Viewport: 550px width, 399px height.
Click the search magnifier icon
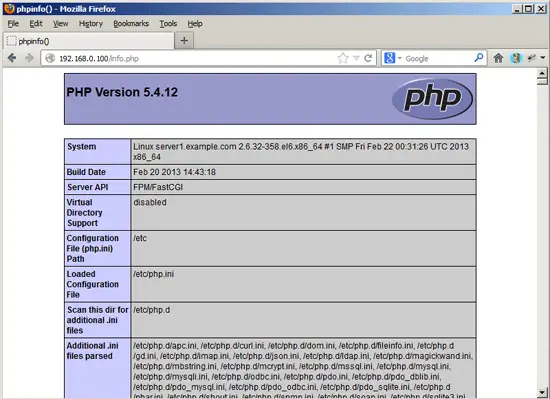tap(479, 58)
